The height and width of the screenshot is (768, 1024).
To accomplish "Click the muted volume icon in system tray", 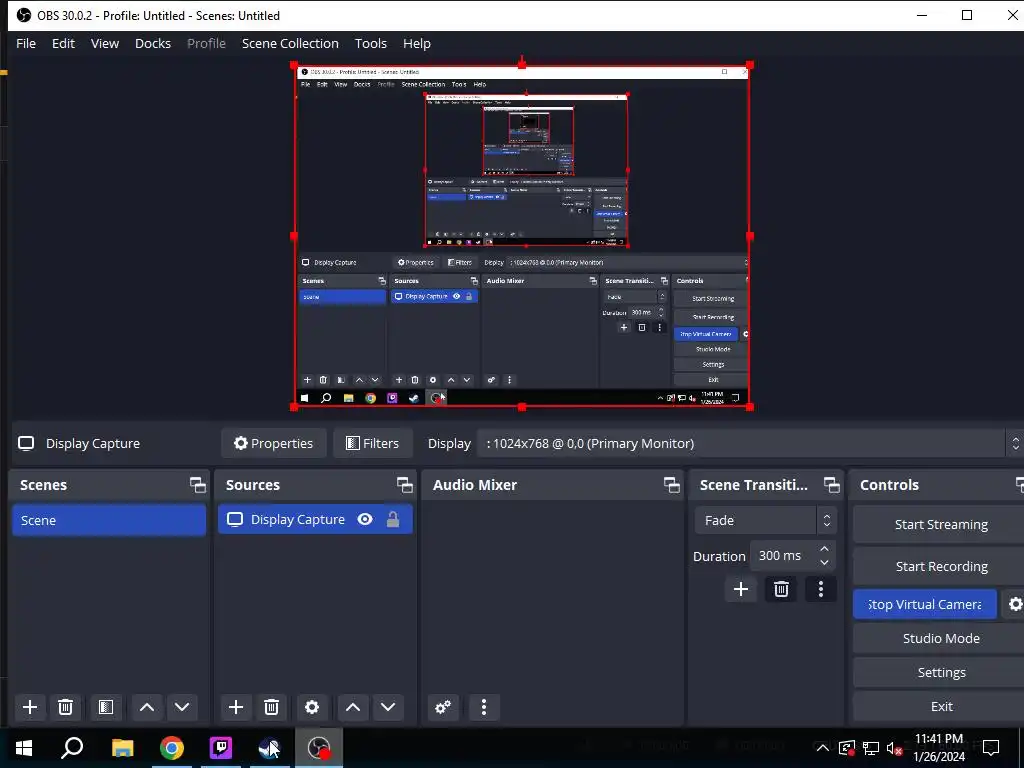I will point(895,748).
